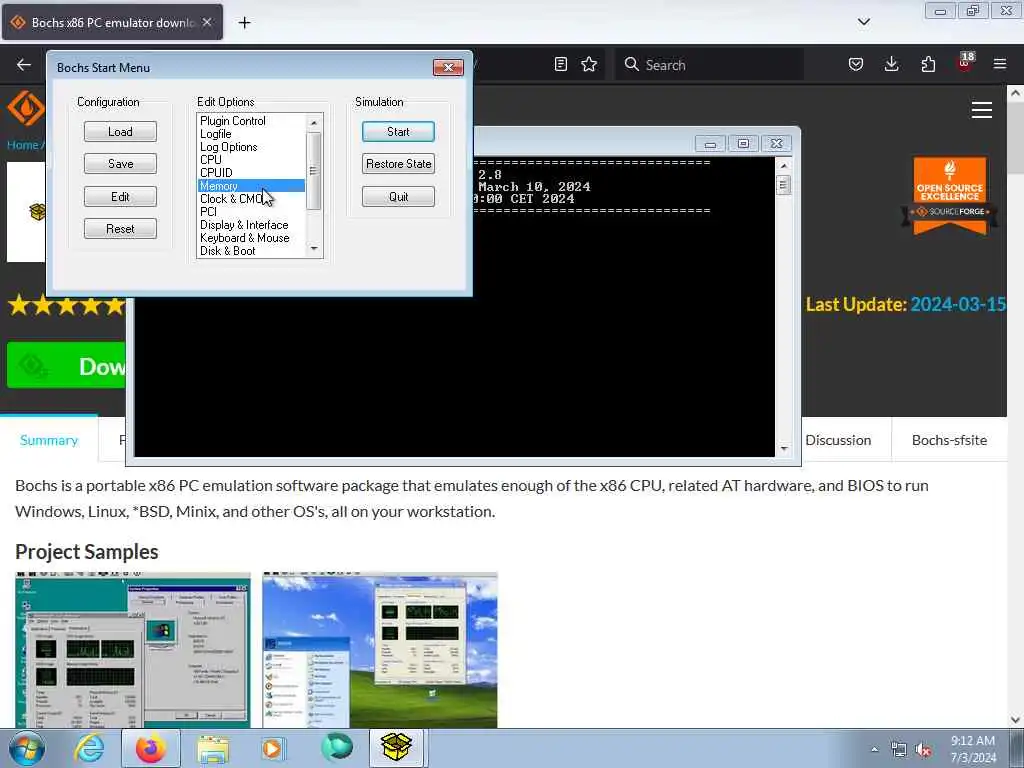Select Memory in Edit Options list
The width and height of the screenshot is (1024, 768).
[251, 185]
